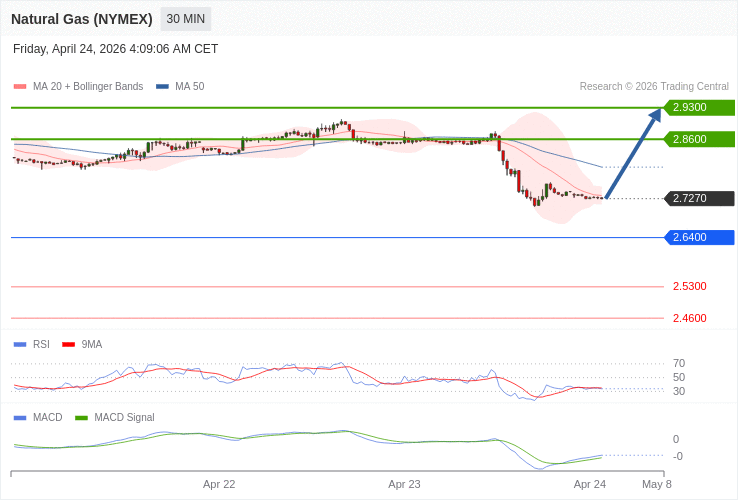
Task: Click the 30 MIN timeframe badge
Action: click(x=185, y=19)
